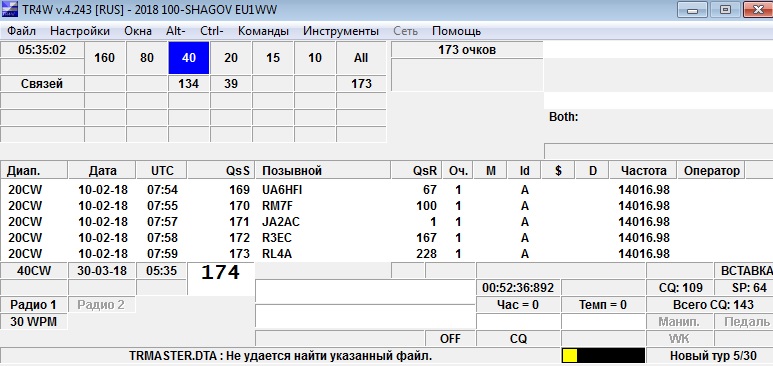773x366 pixels.
Task: Click the Всего CQ: 143 counter
Action: [710, 305]
